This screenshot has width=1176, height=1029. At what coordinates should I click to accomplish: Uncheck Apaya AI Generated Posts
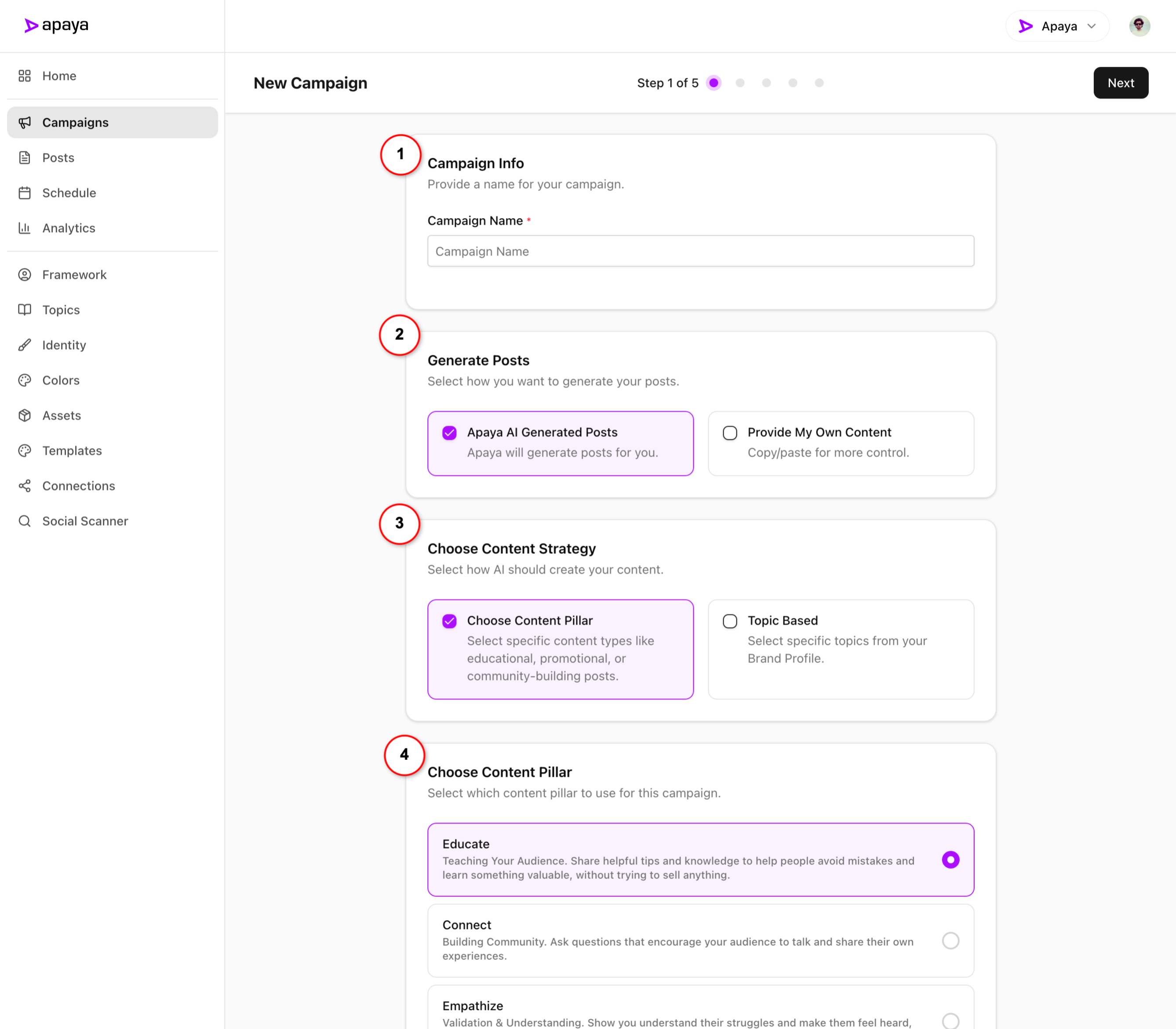click(x=449, y=433)
